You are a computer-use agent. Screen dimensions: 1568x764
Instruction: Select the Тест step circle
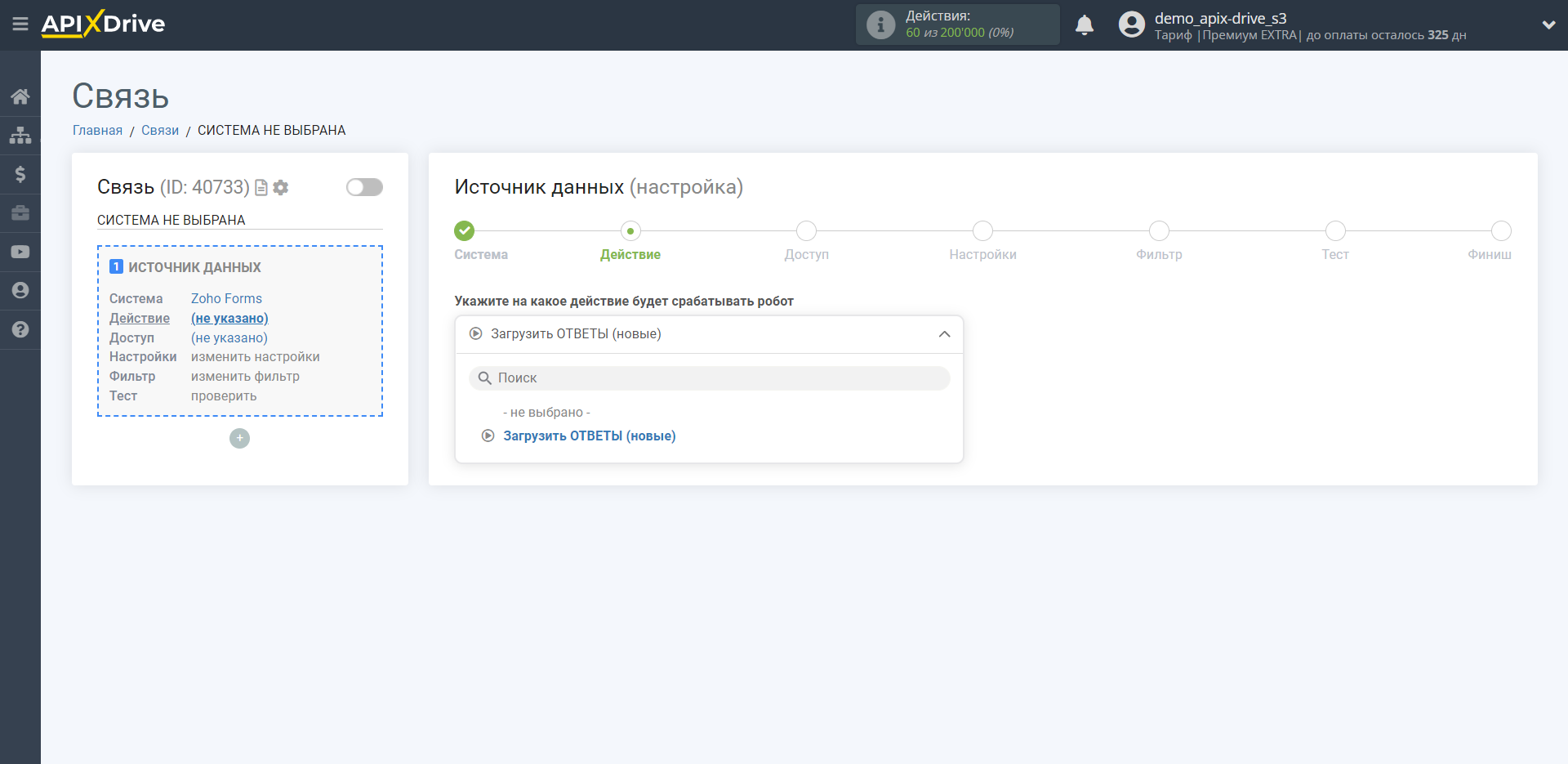coord(1335,231)
